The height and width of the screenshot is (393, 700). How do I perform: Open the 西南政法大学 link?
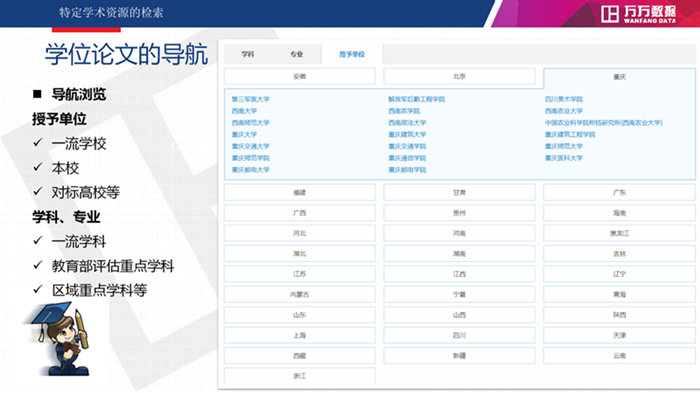[x=407, y=122]
